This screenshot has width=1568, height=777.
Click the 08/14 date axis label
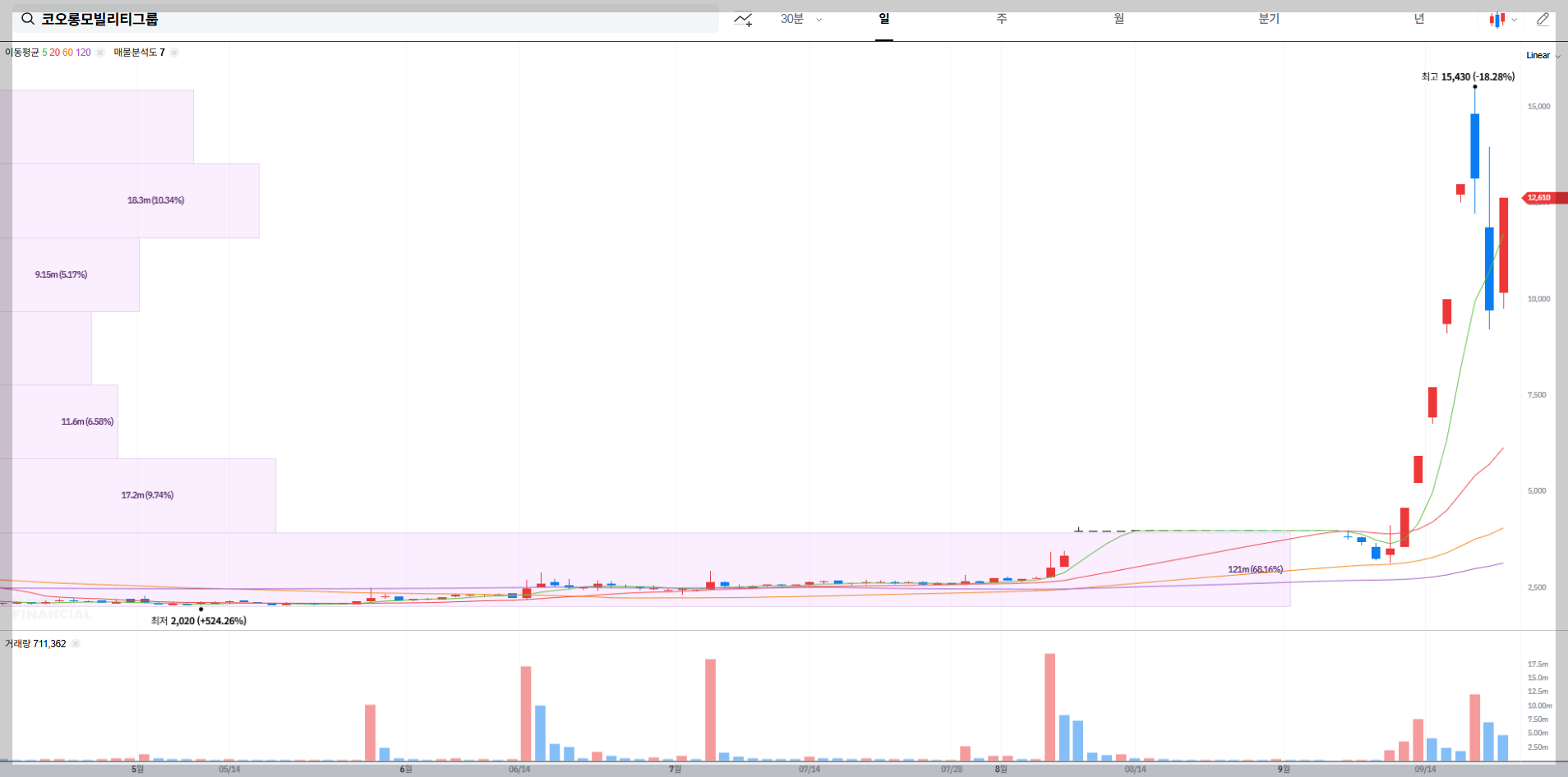point(1135,770)
